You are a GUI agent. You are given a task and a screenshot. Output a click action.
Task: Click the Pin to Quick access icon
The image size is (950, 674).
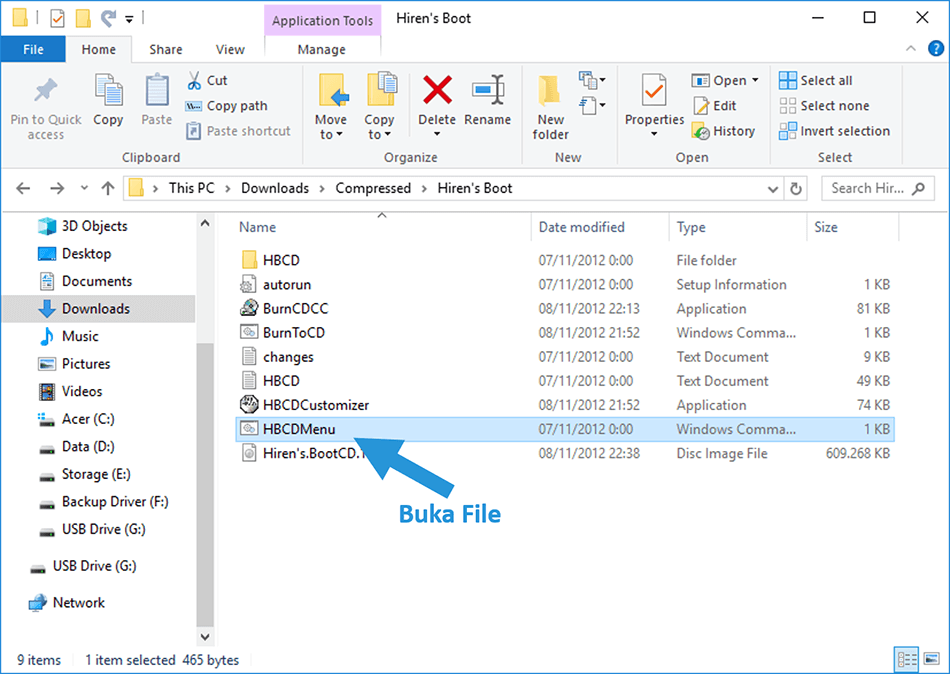(x=45, y=92)
